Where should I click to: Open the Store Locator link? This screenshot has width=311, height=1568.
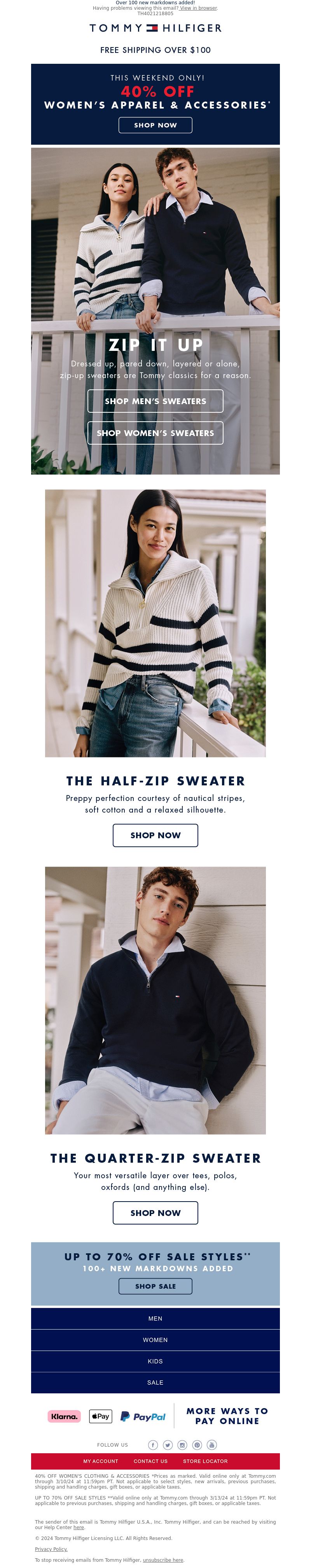tap(205, 1461)
